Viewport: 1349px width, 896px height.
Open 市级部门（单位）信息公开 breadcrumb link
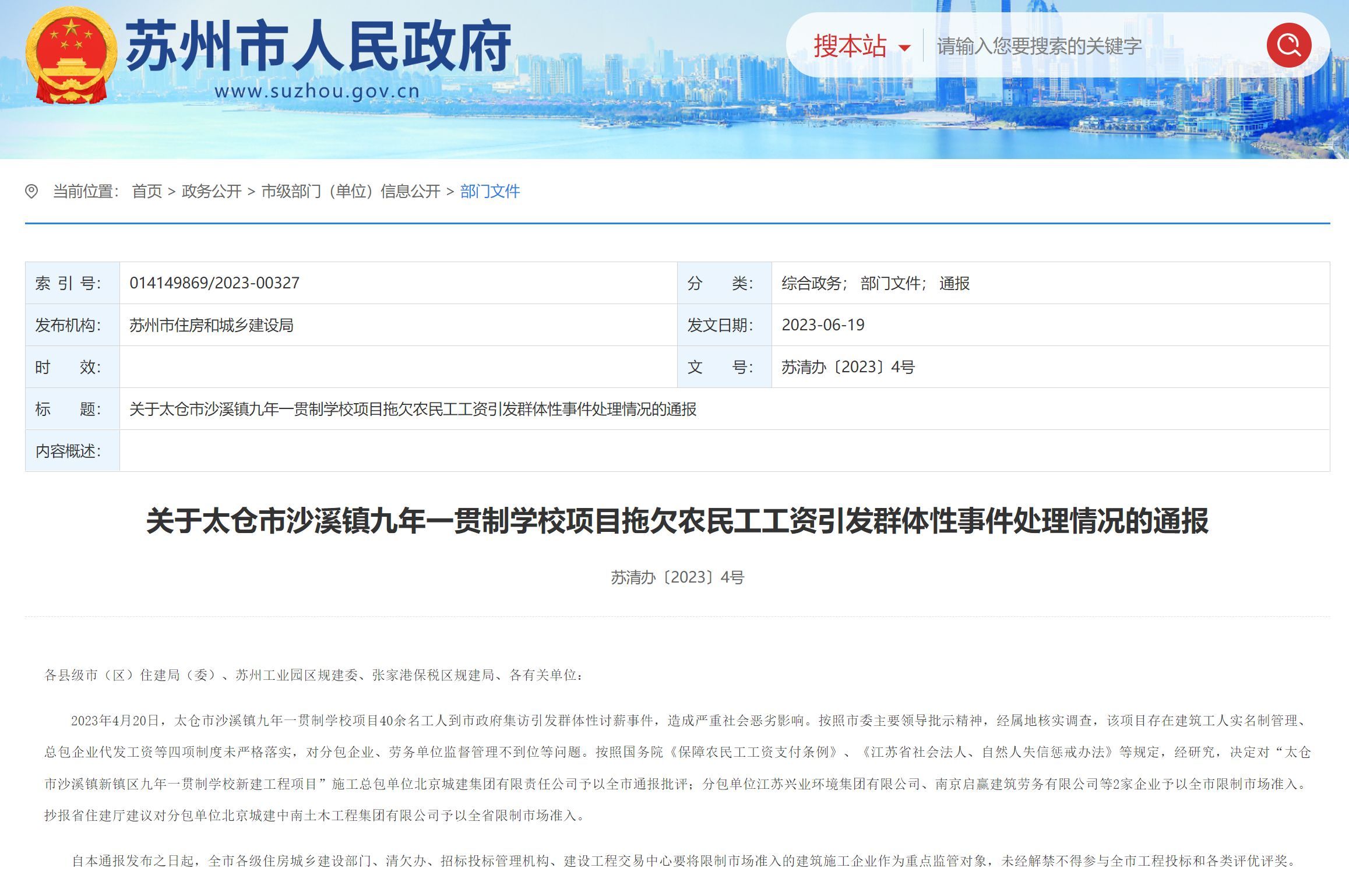(350, 191)
